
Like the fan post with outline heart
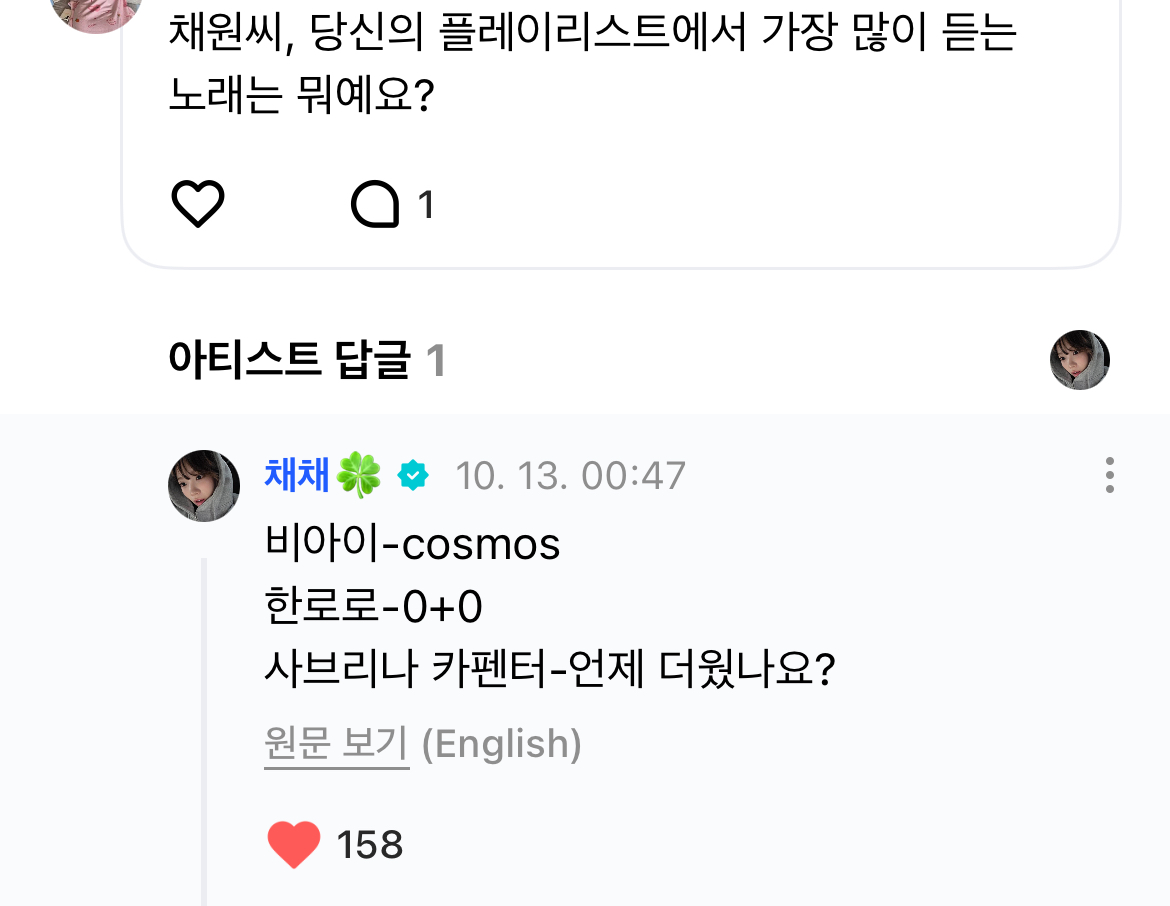pyautogui.click(x=198, y=205)
